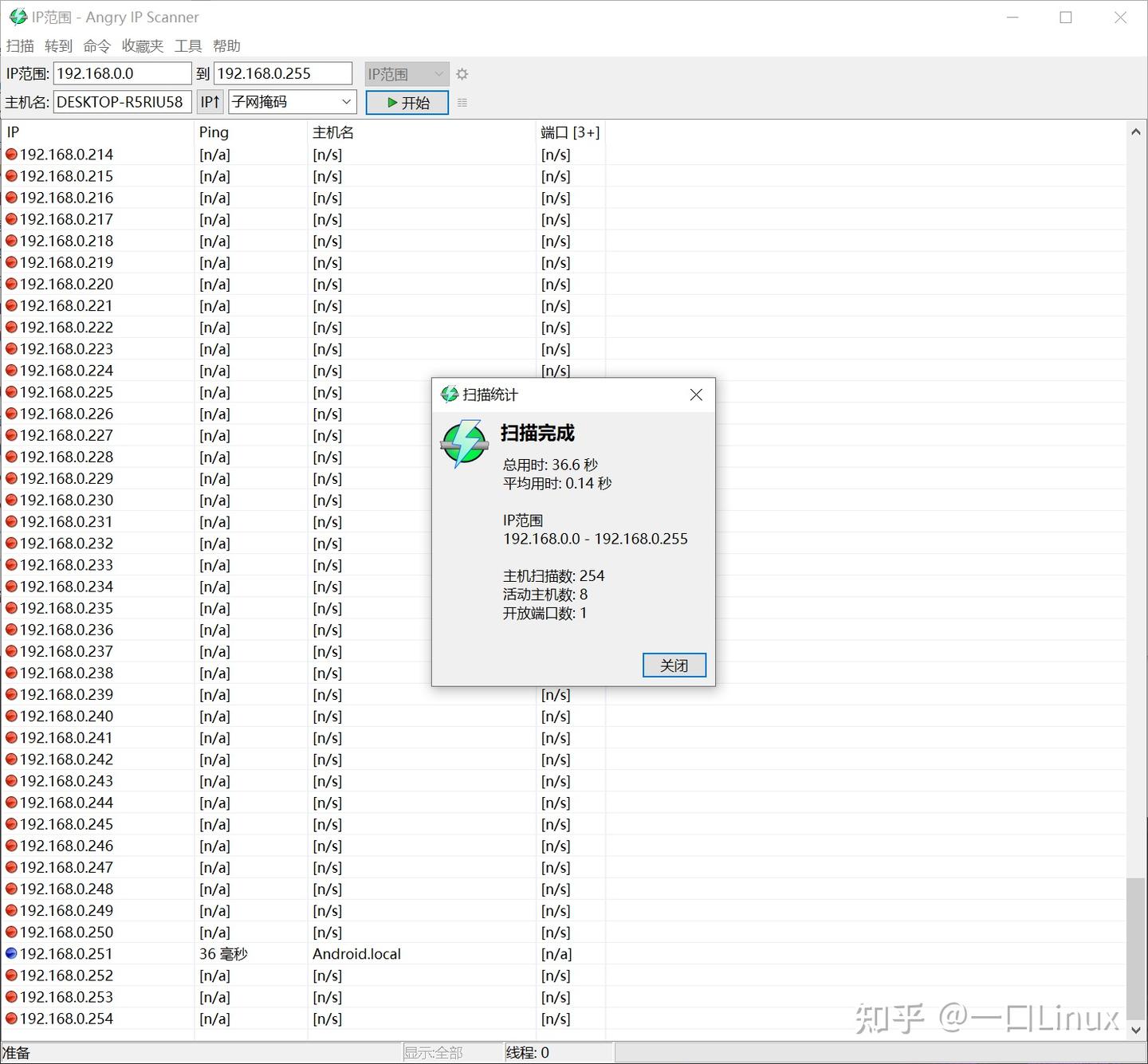Click the blue status dot for 192.168.0.251

[11, 954]
